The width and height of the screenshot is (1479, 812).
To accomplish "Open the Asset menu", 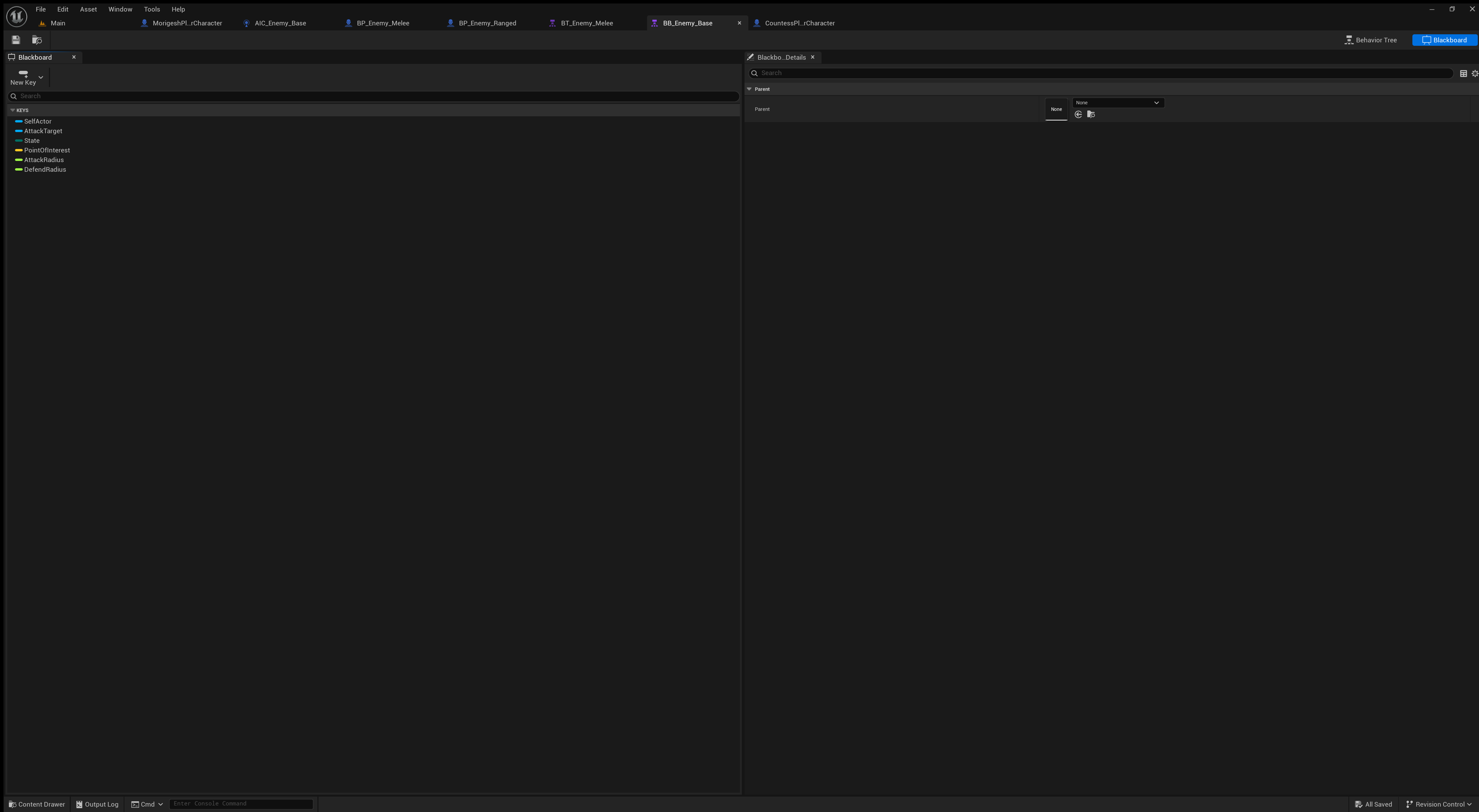I will (x=88, y=9).
